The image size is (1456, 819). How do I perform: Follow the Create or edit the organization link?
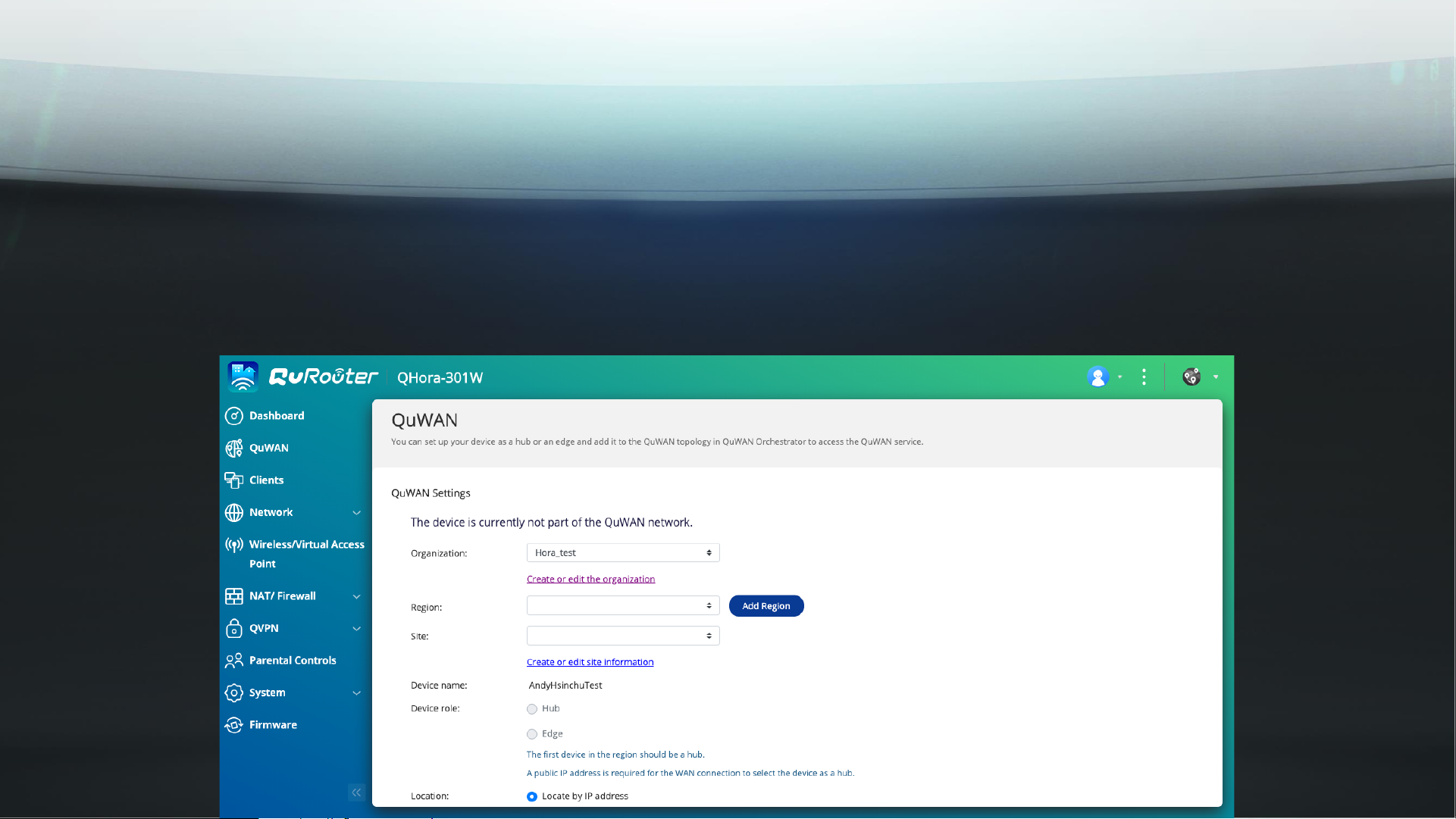(x=590, y=579)
